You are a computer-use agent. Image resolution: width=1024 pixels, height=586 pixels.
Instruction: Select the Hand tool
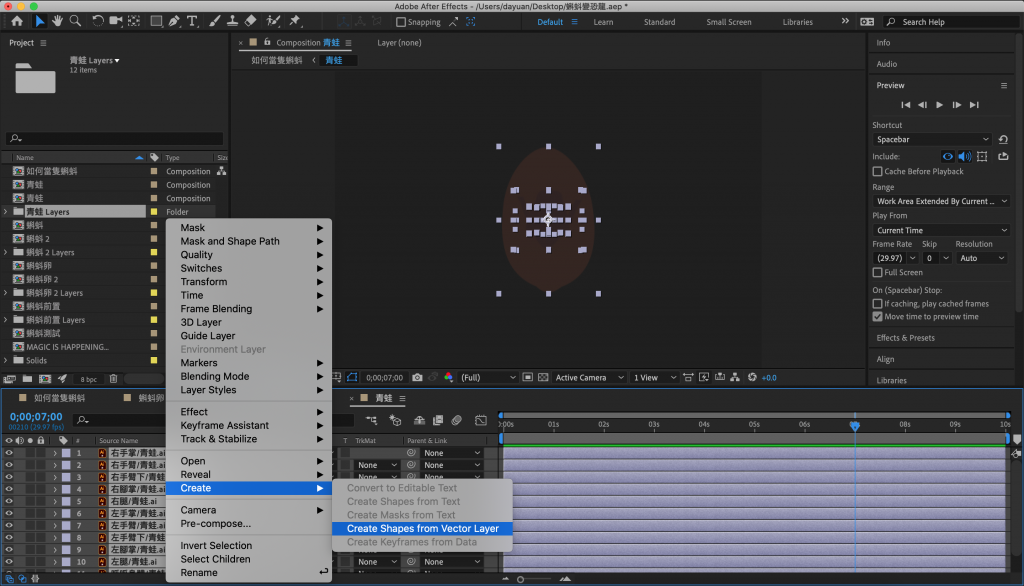[57, 21]
